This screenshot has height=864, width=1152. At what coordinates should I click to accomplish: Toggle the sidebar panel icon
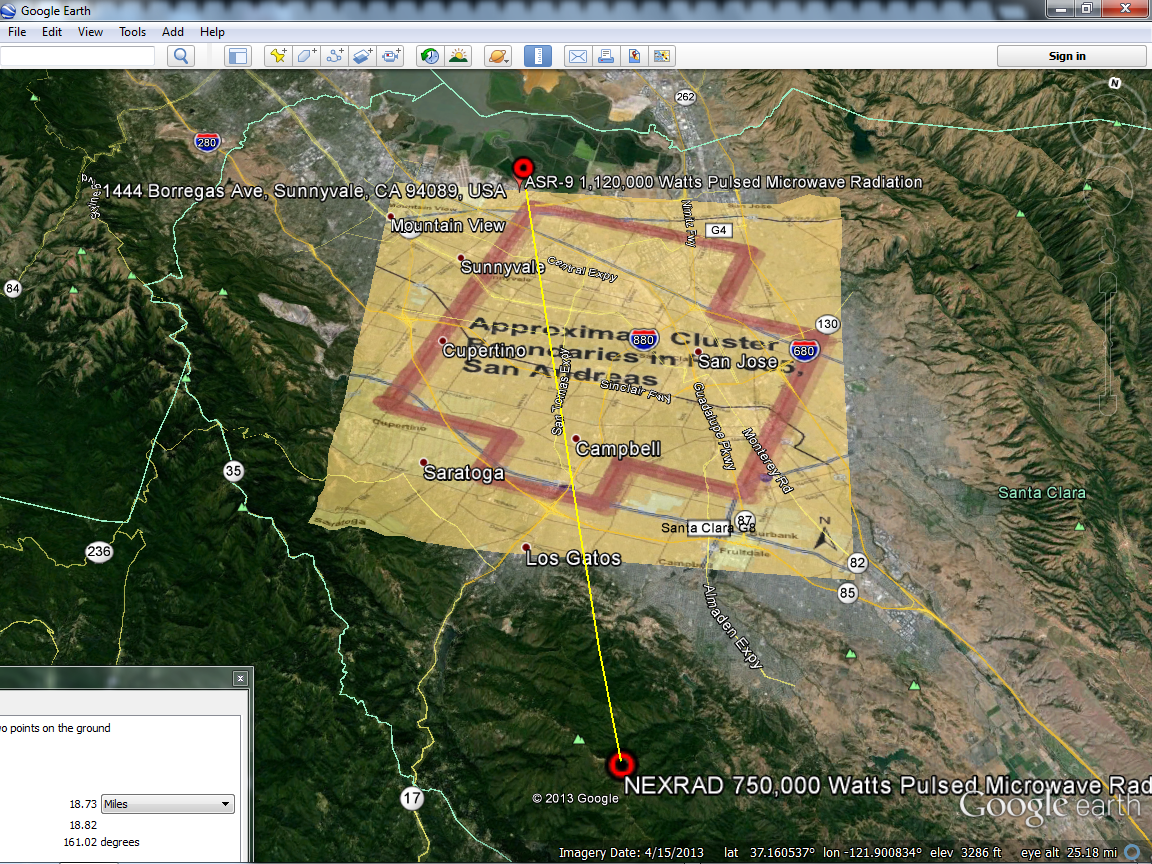pyautogui.click(x=237, y=56)
